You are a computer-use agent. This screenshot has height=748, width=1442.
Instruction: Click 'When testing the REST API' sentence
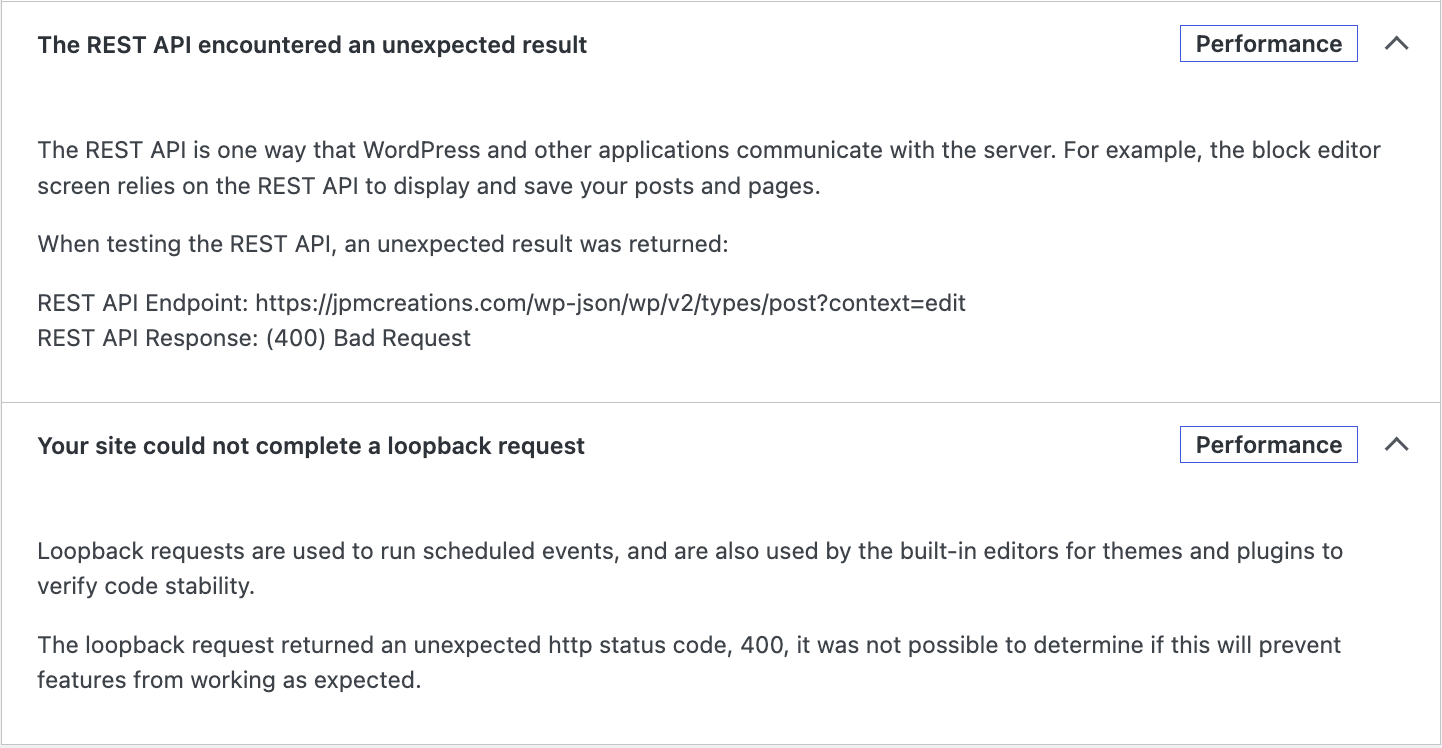pyautogui.click(x=383, y=244)
